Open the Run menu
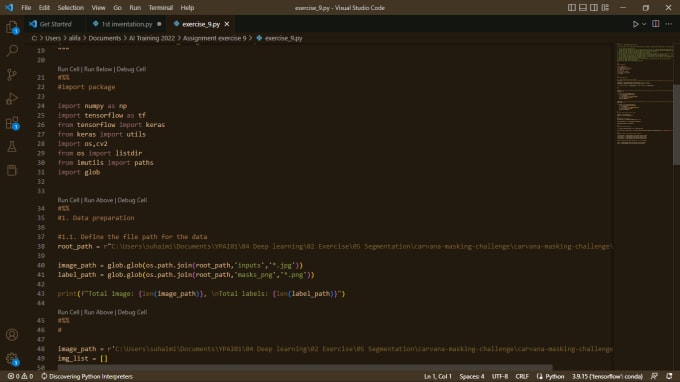The width and height of the screenshot is (680, 382). click(x=135, y=8)
